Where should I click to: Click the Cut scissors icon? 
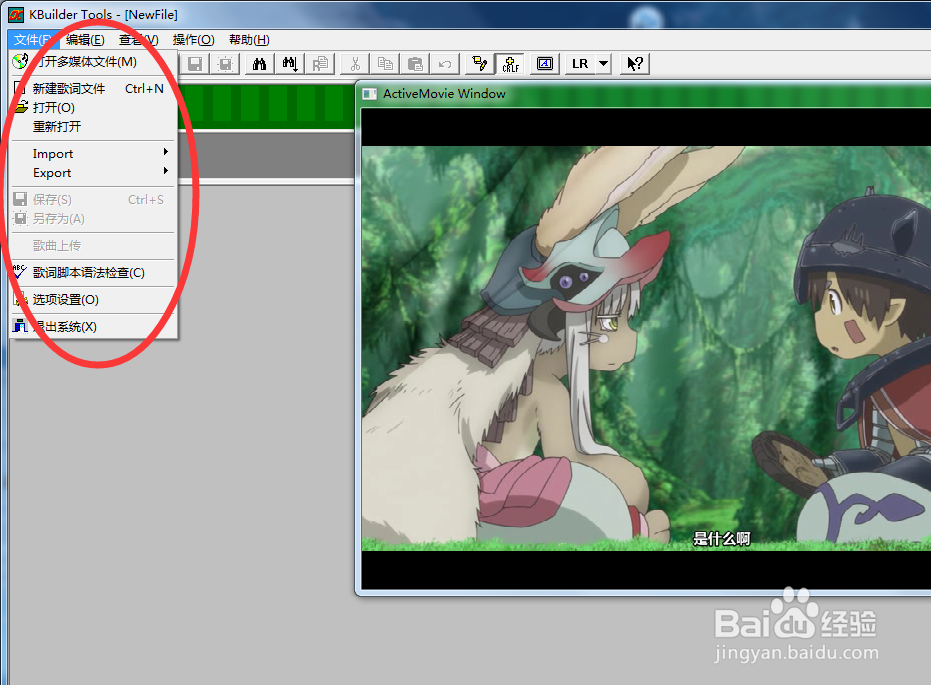355,64
